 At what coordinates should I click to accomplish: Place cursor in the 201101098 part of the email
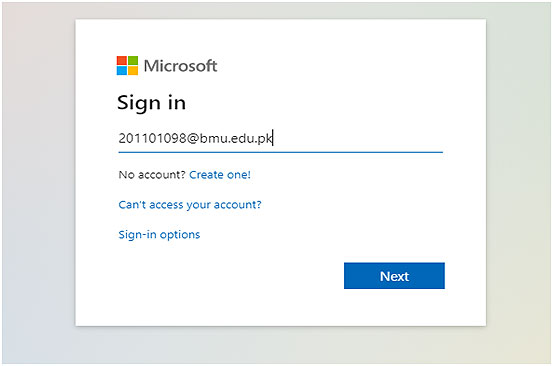[152, 138]
